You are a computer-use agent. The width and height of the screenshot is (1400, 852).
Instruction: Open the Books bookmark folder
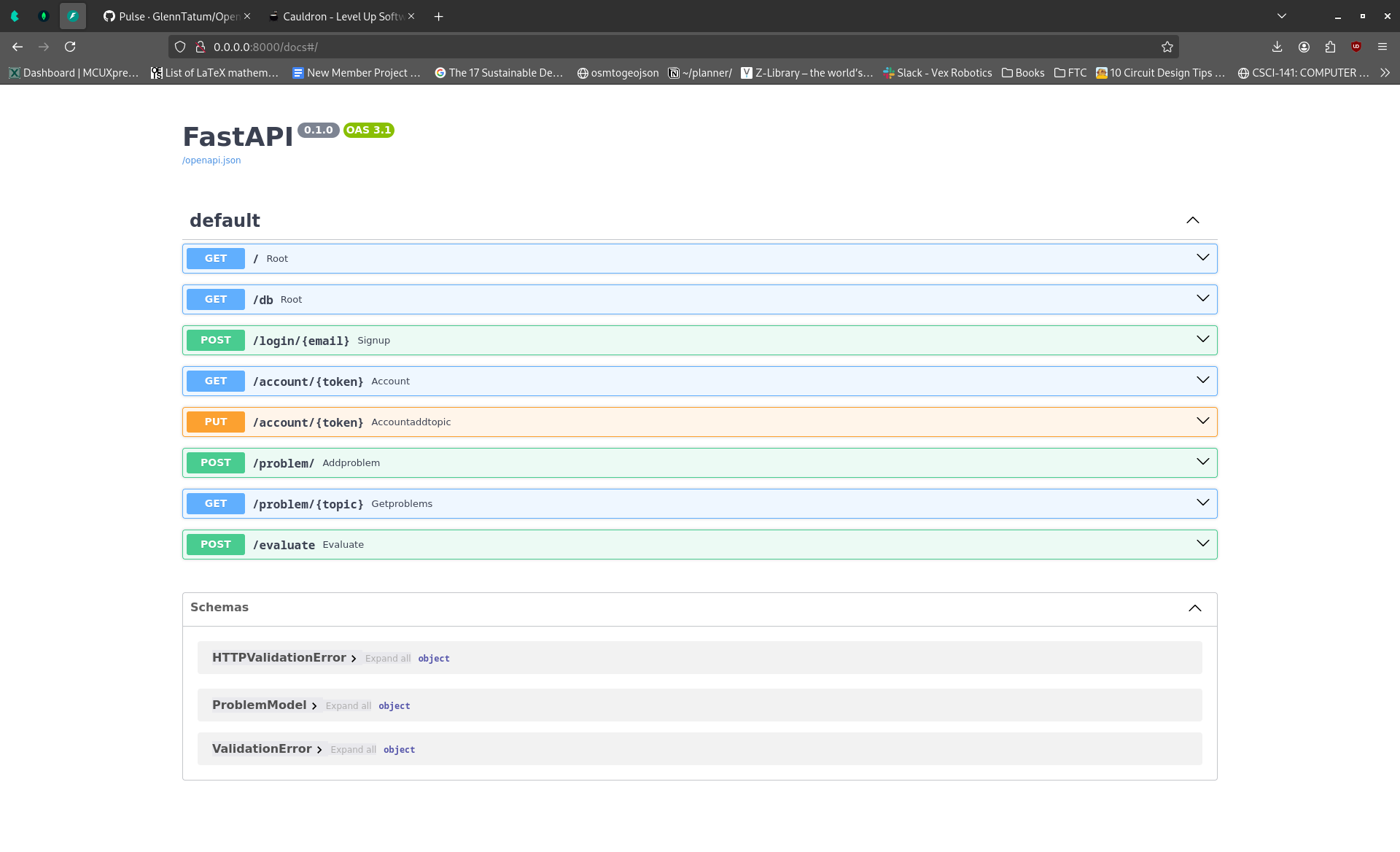coord(1022,73)
